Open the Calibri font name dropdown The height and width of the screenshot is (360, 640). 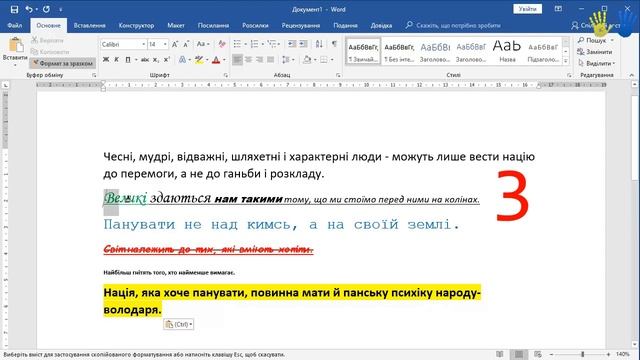[x=144, y=44]
